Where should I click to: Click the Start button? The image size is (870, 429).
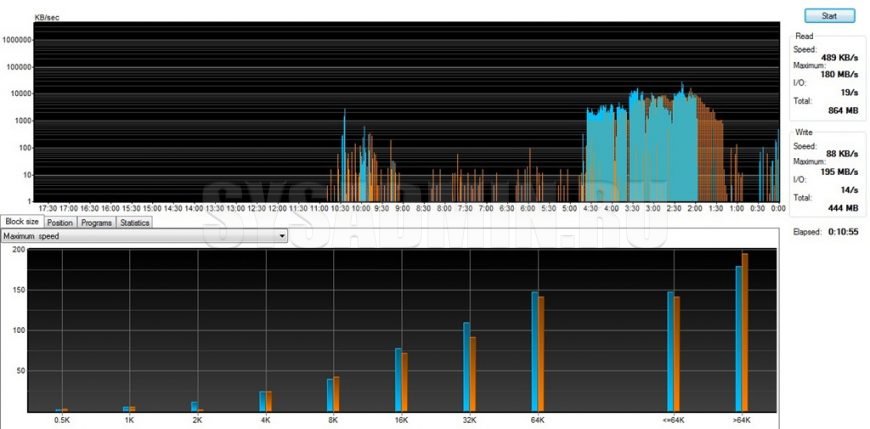829,16
